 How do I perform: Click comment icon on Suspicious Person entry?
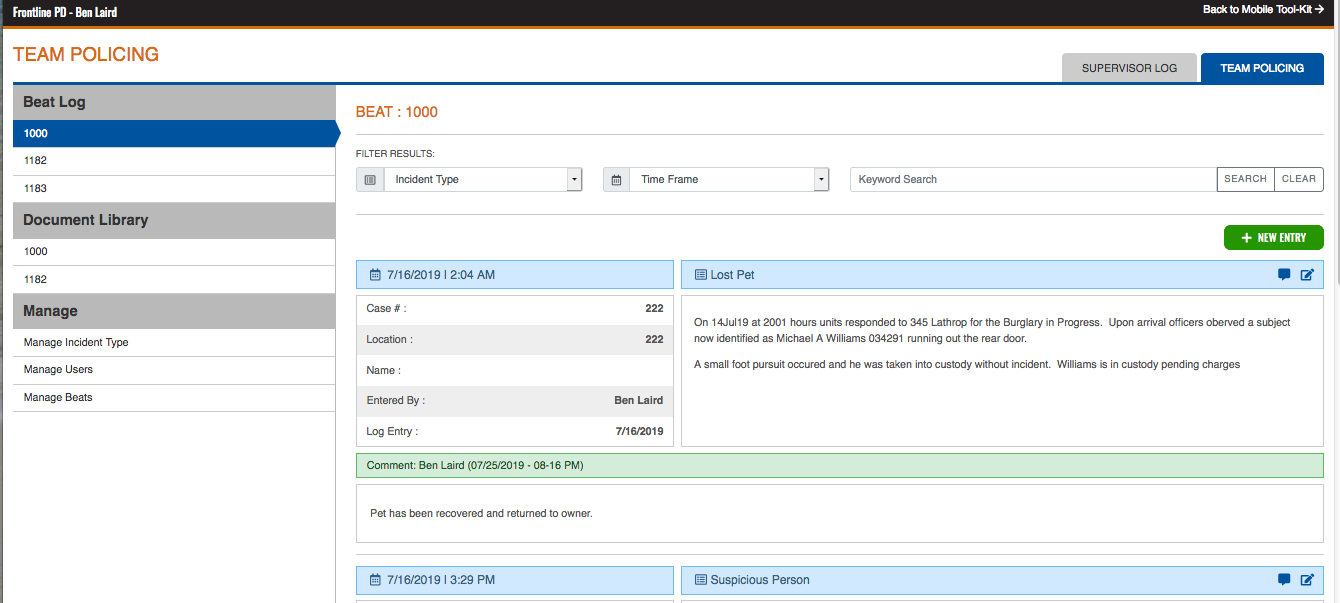click(x=1284, y=580)
